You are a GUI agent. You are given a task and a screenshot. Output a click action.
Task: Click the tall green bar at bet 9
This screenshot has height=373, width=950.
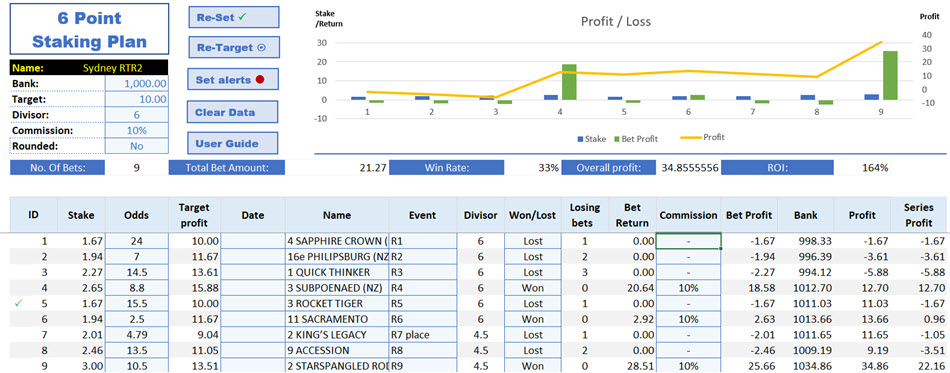point(889,75)
